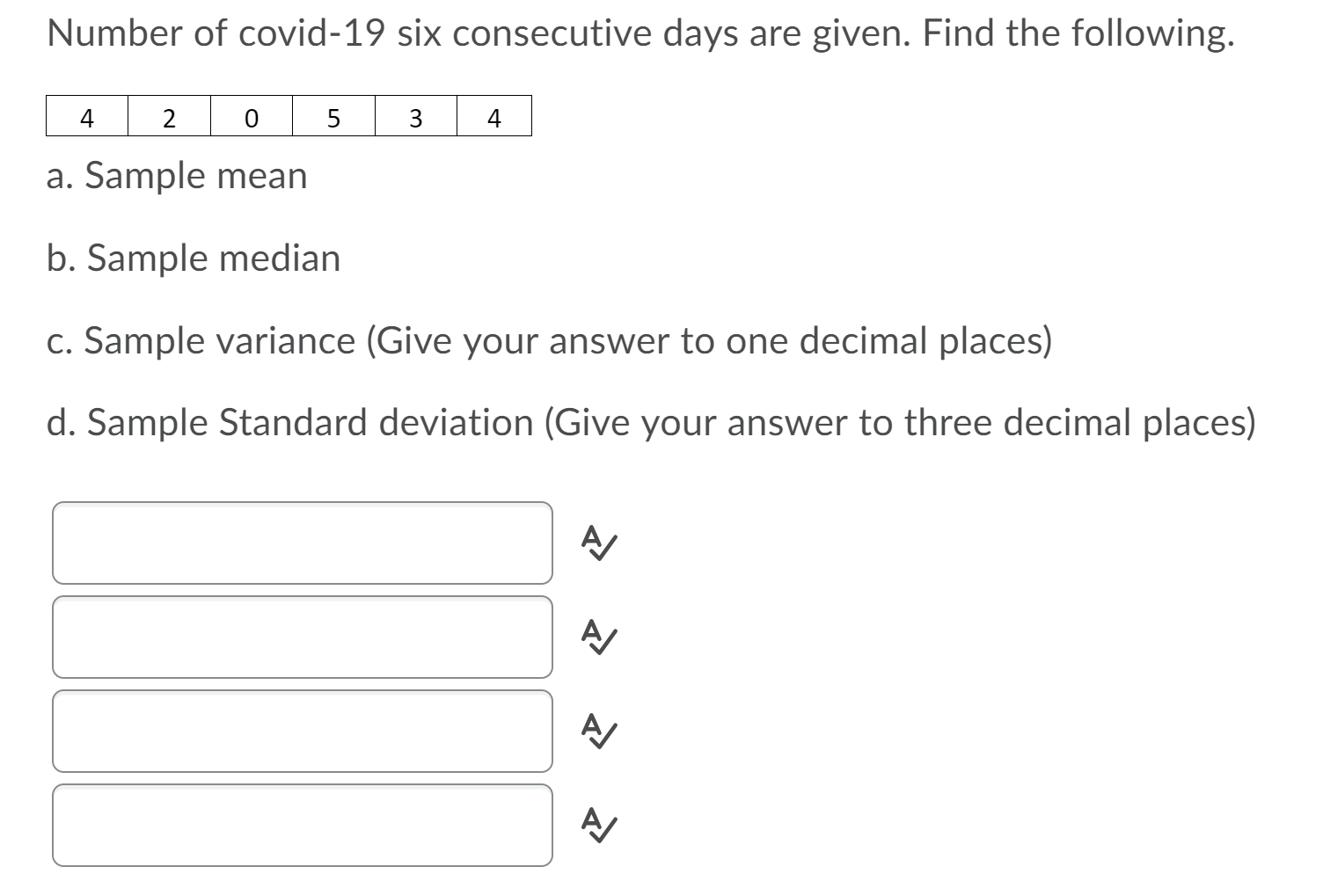
Task: Click inside the fourth answer input box
Action: (303, 825)
